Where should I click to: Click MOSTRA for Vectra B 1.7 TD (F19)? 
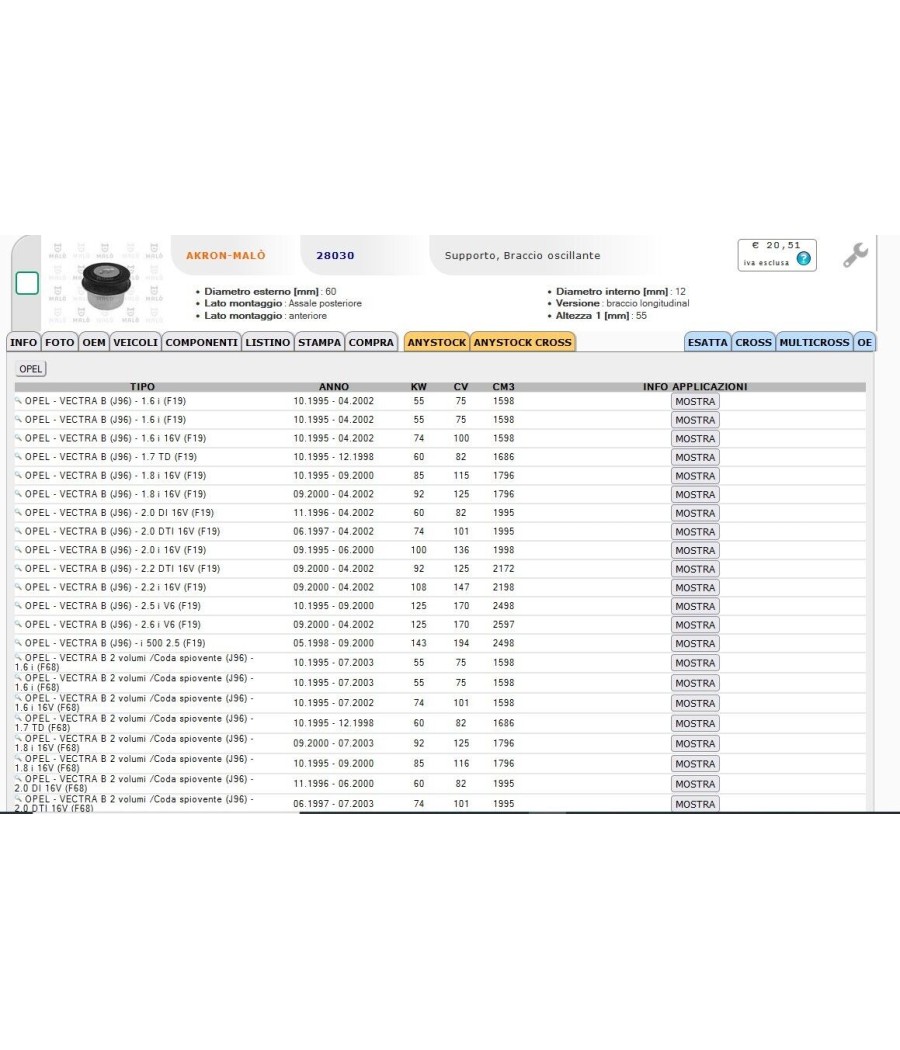coord(695,457)
